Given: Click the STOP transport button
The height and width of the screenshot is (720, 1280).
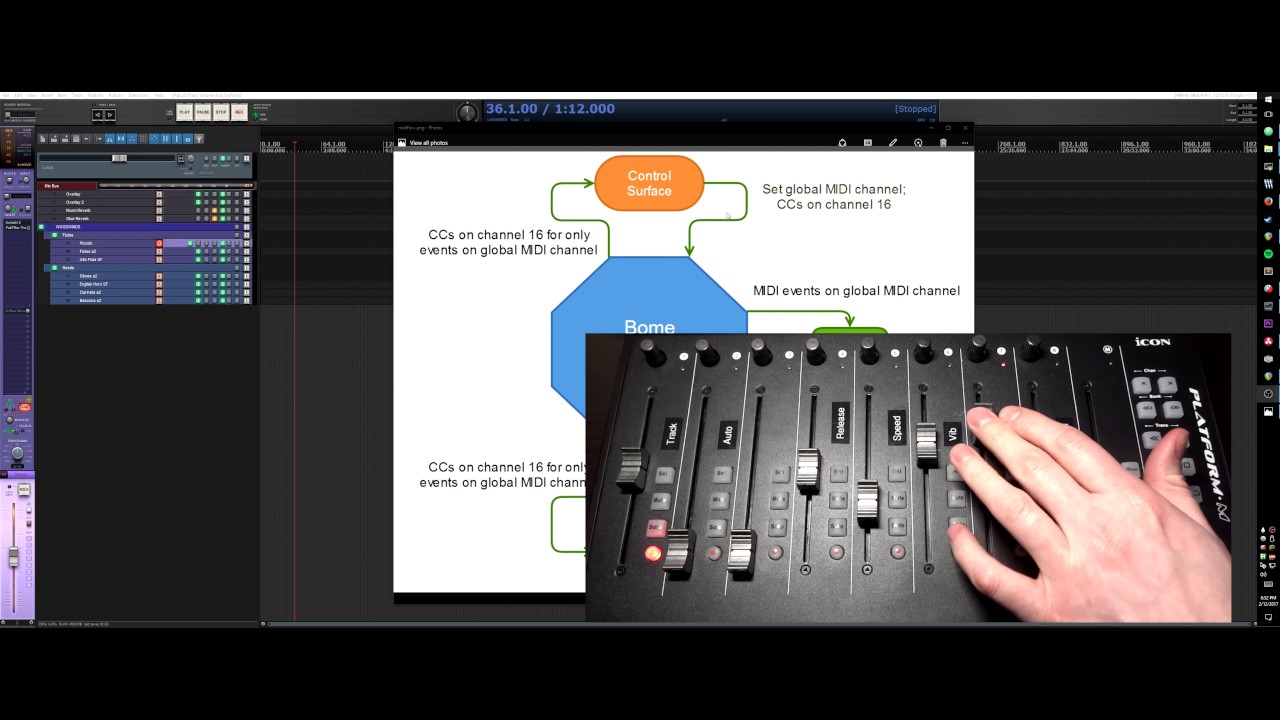Looking at the screenshot, I should click(221, 112).
